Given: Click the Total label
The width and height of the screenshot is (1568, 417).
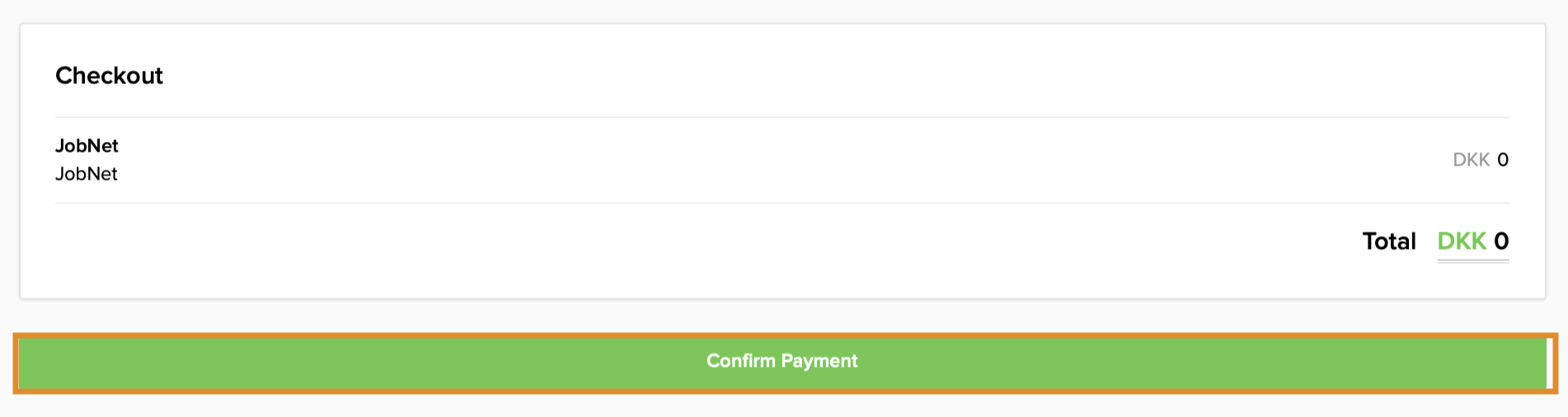Looking at the screenshot, I should point(1389,241).
